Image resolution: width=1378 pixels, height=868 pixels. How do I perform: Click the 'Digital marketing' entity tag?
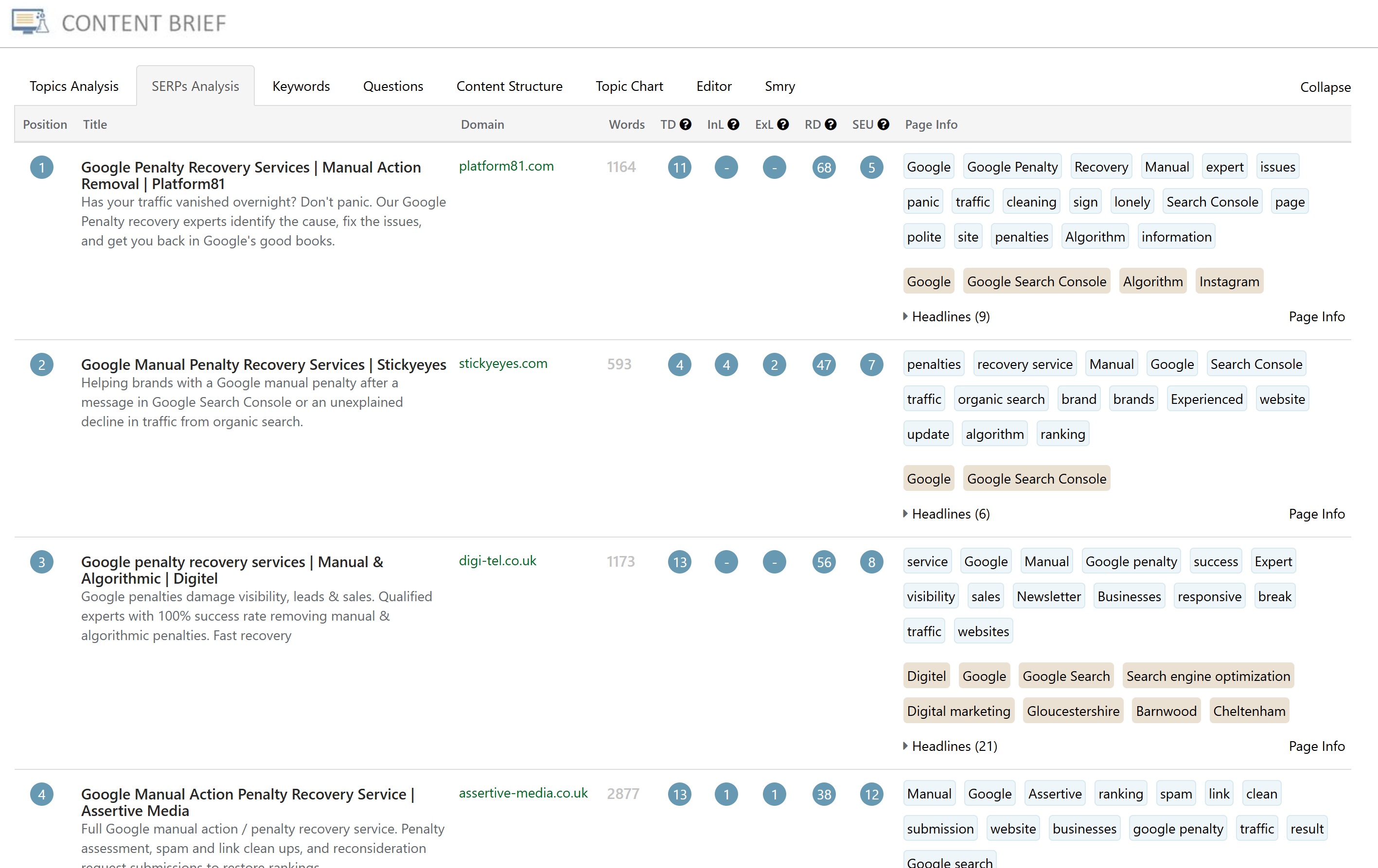(958, 711)
